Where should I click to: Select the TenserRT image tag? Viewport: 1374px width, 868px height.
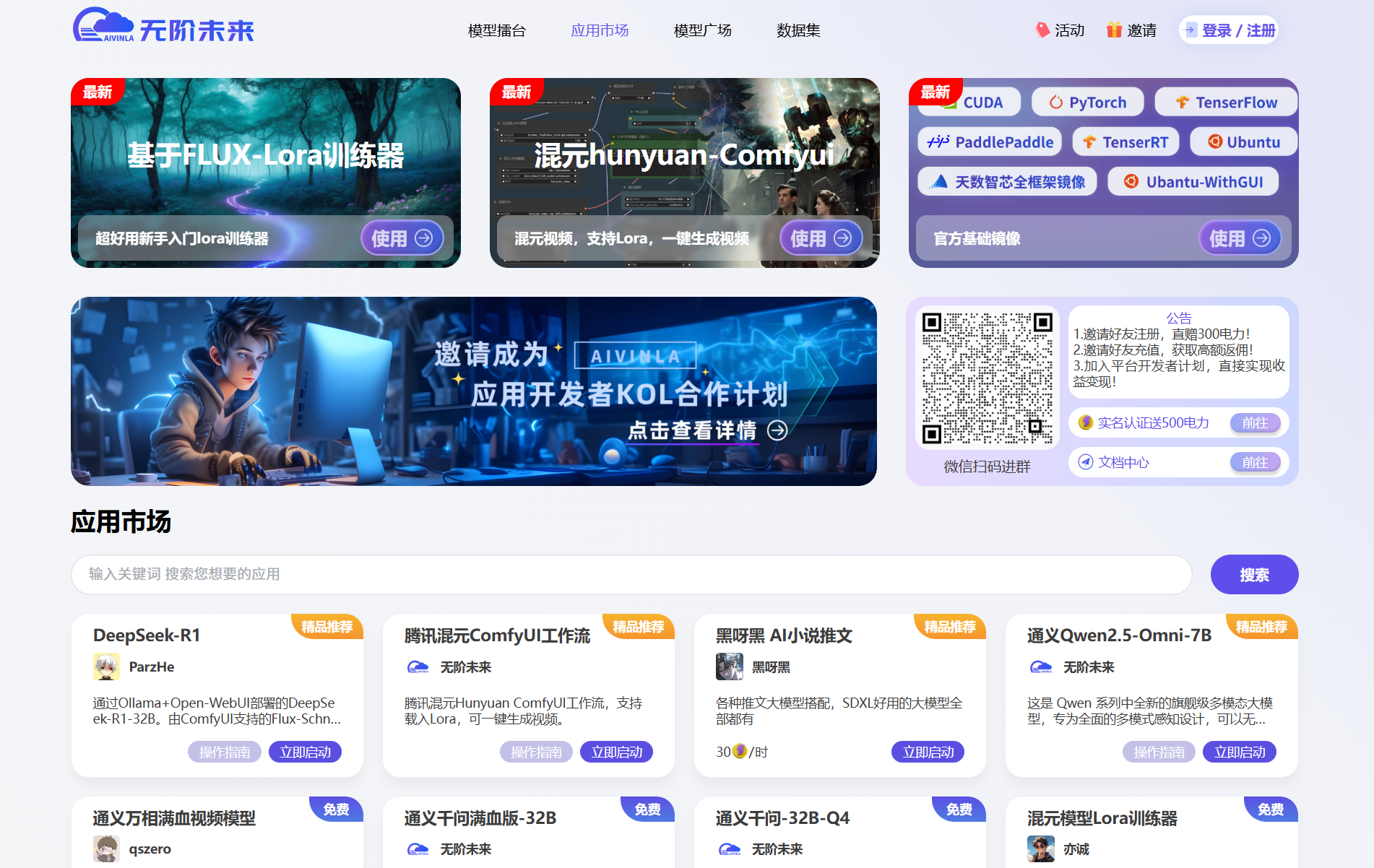pos(1125,142)
